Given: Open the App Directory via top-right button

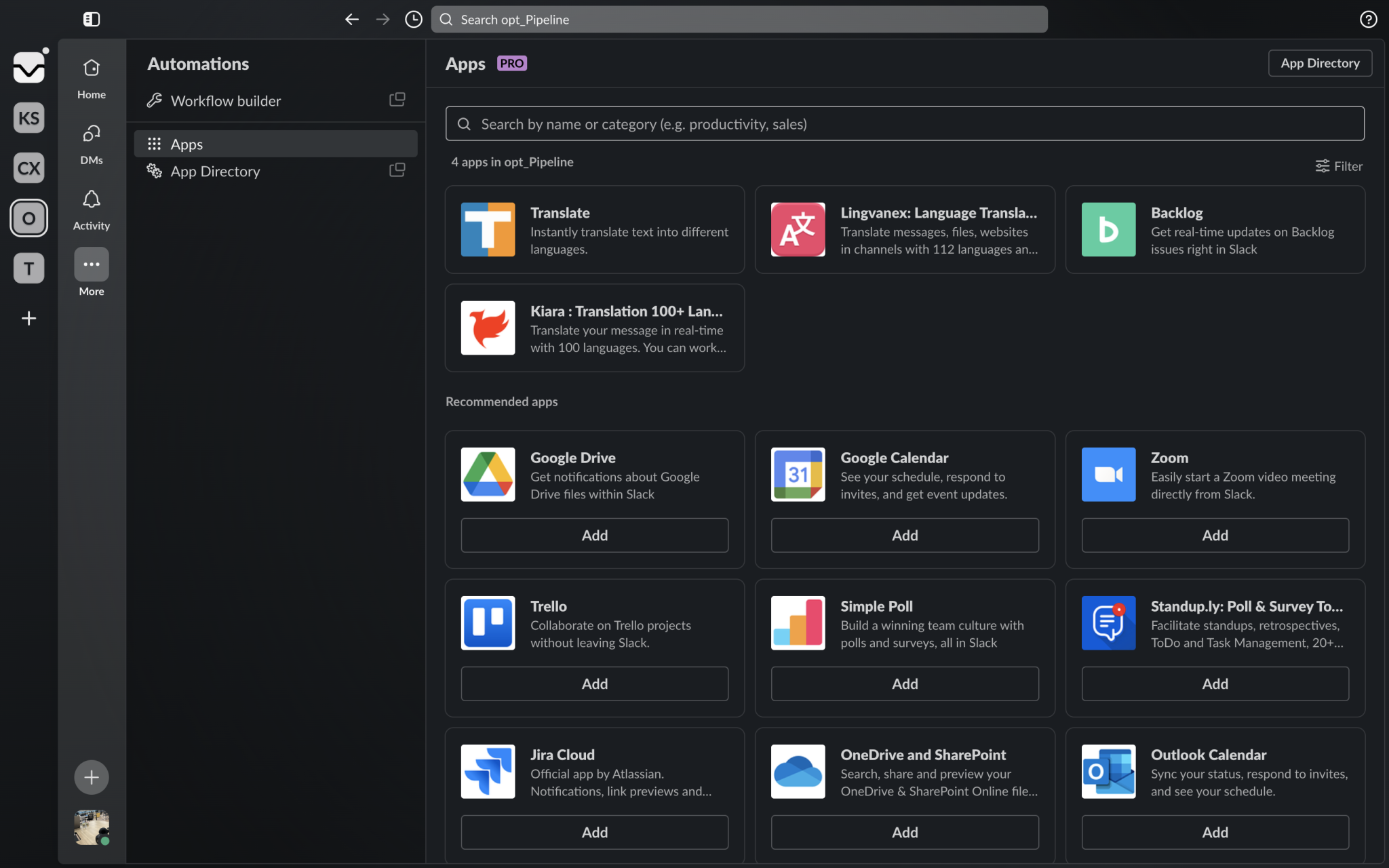Looking at the screenshot, I should (1318, 62).
